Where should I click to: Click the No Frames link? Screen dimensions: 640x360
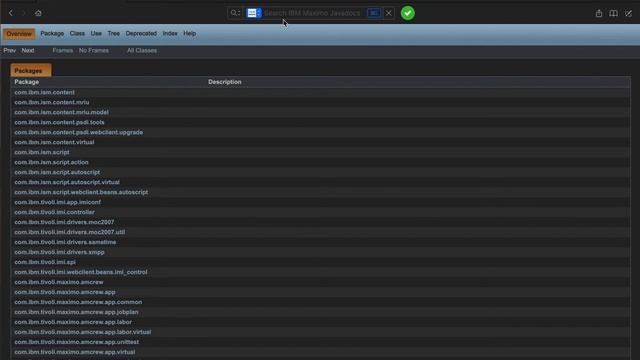pos(94,51)
